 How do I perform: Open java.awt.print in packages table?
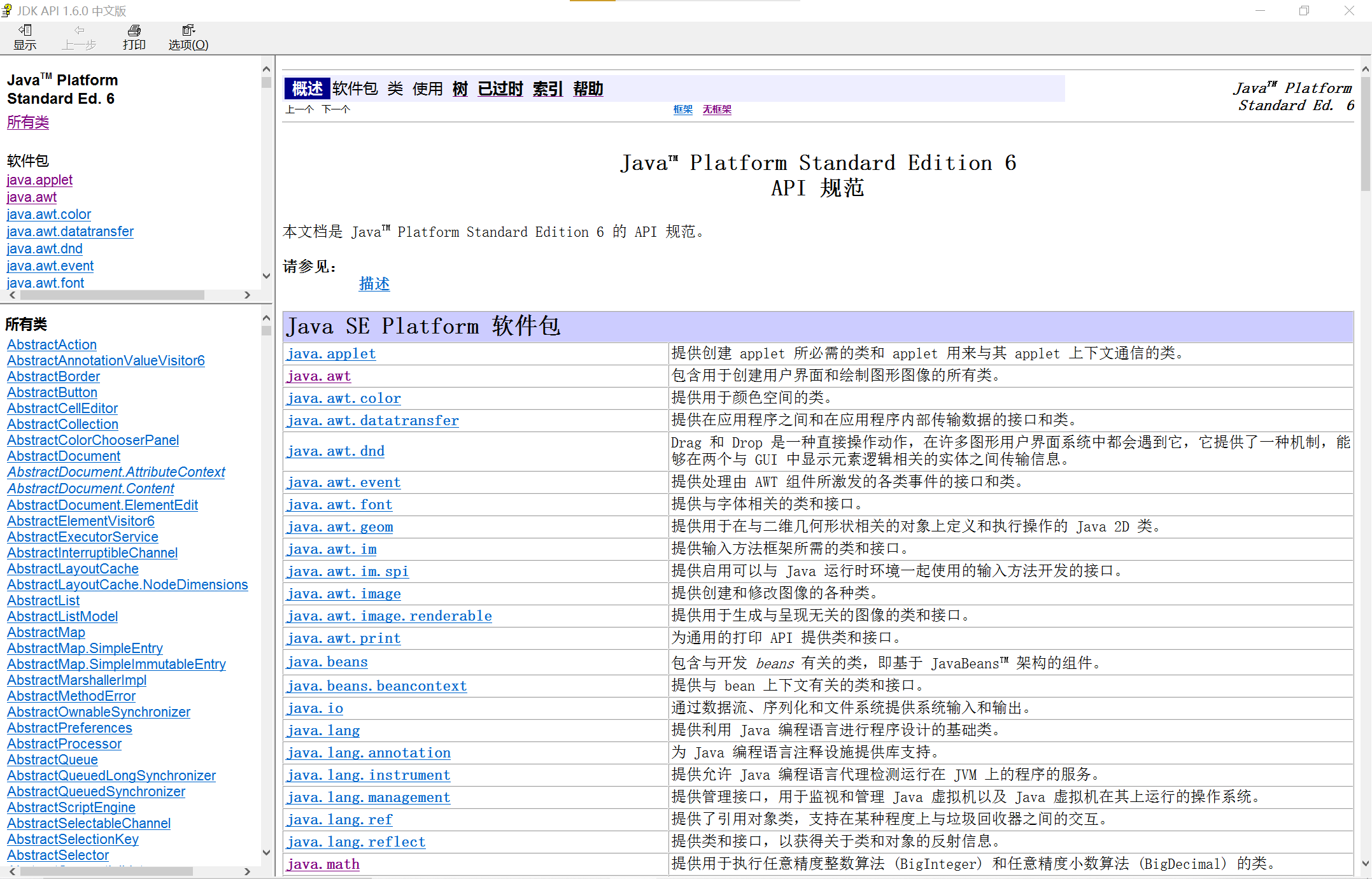click(343, 638)
